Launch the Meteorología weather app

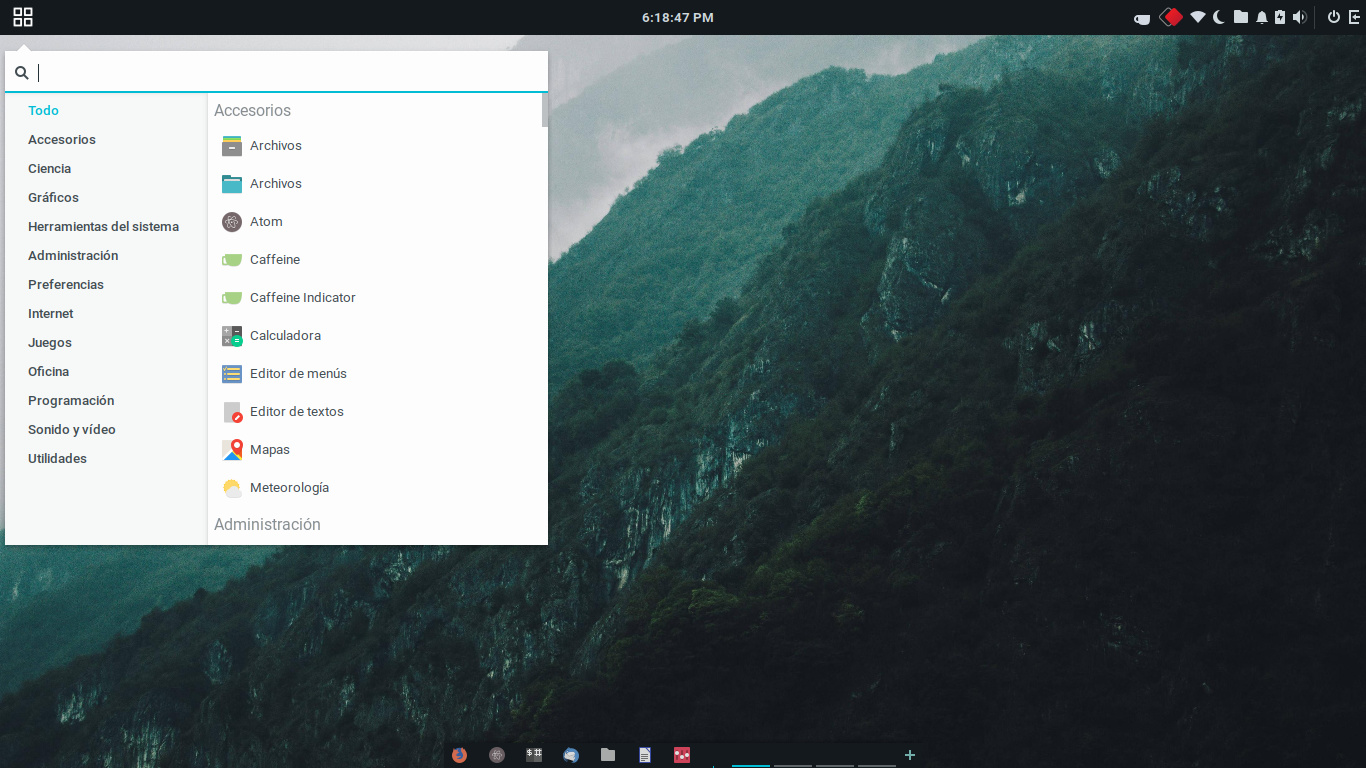pyautogui.click(x=289, y=488)
